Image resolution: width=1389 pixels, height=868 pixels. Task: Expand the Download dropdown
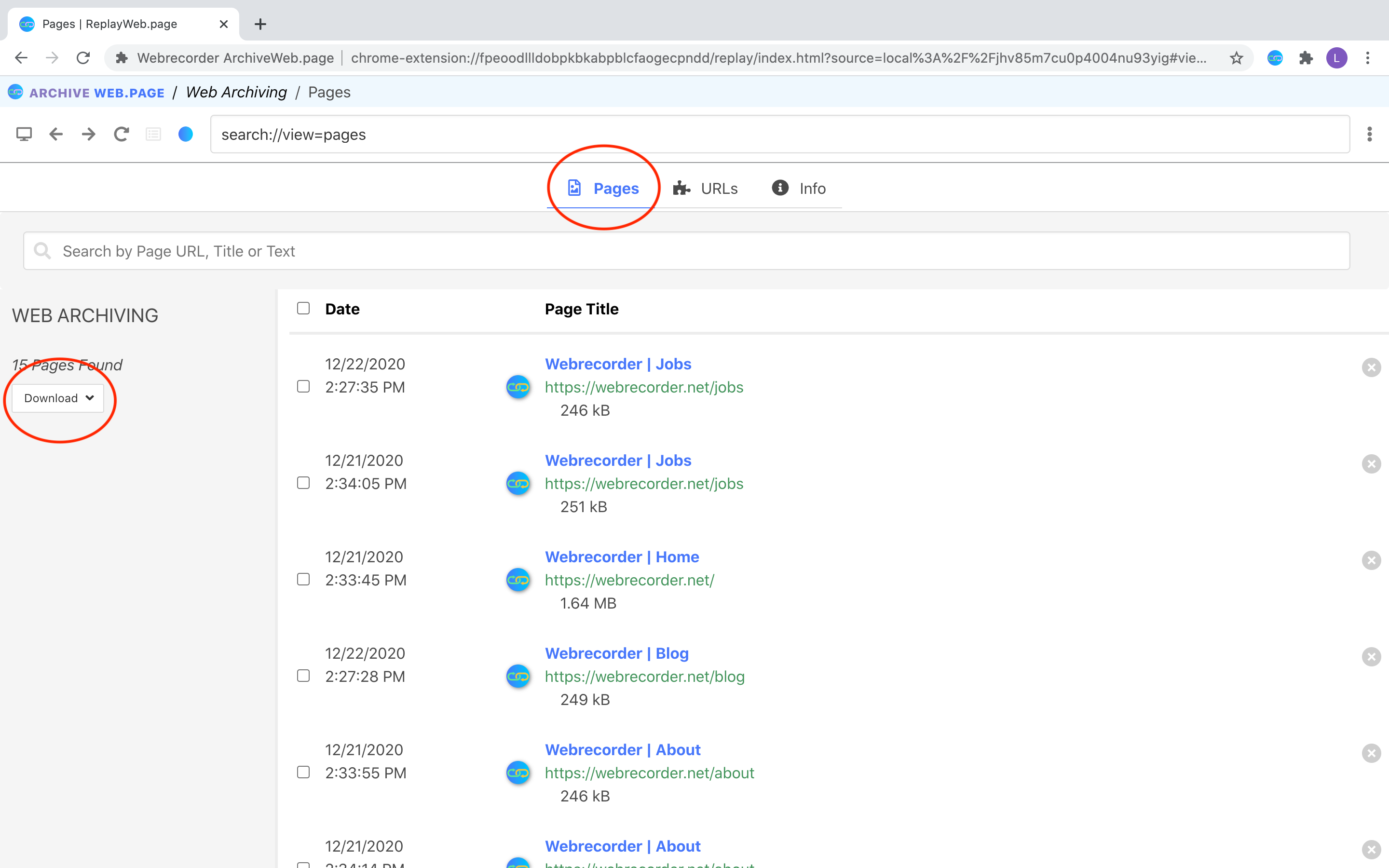click(x=58, y=398)
